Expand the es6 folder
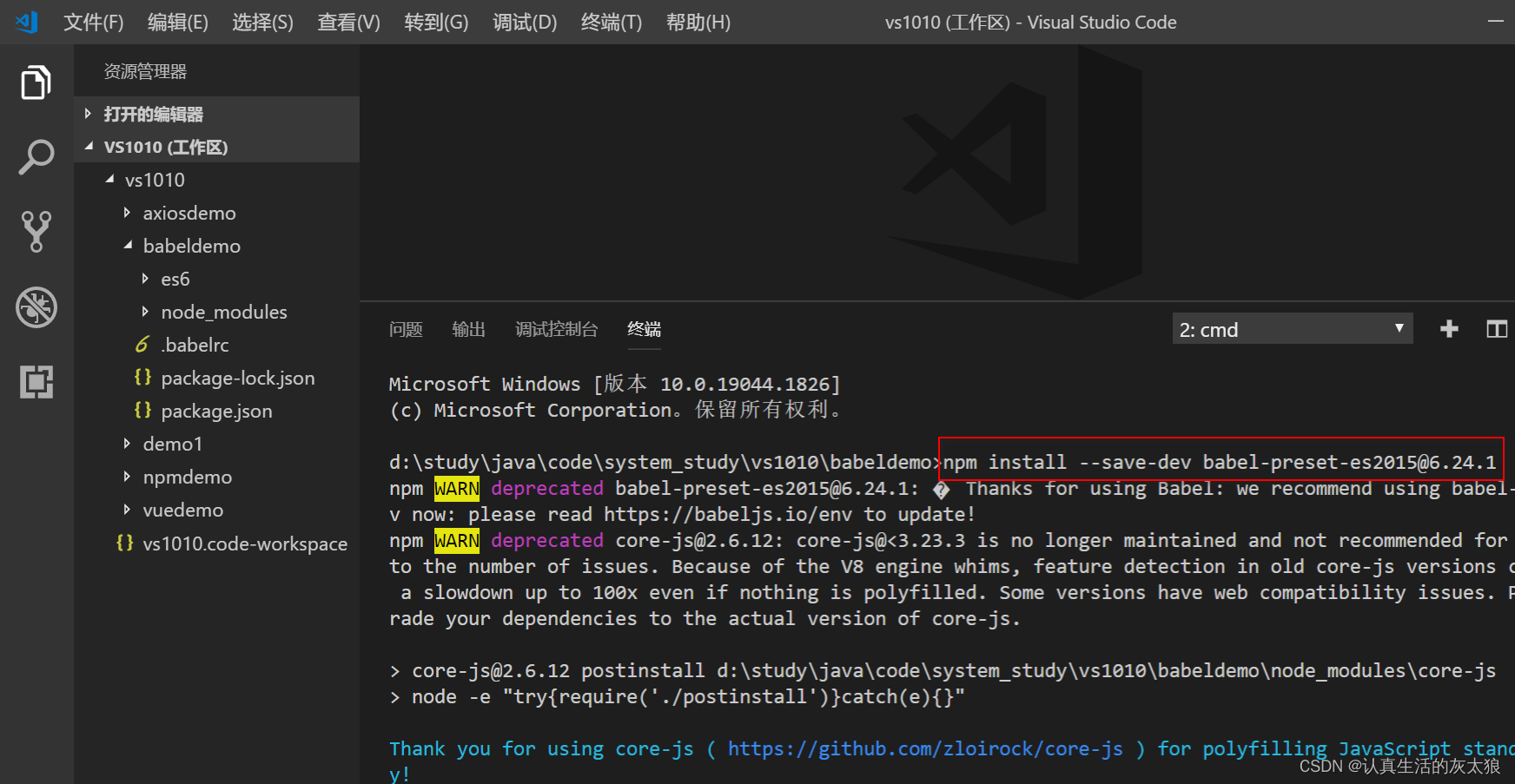Image resolution: width=1515 pixels, height=784 pixels. click(145, 279)
